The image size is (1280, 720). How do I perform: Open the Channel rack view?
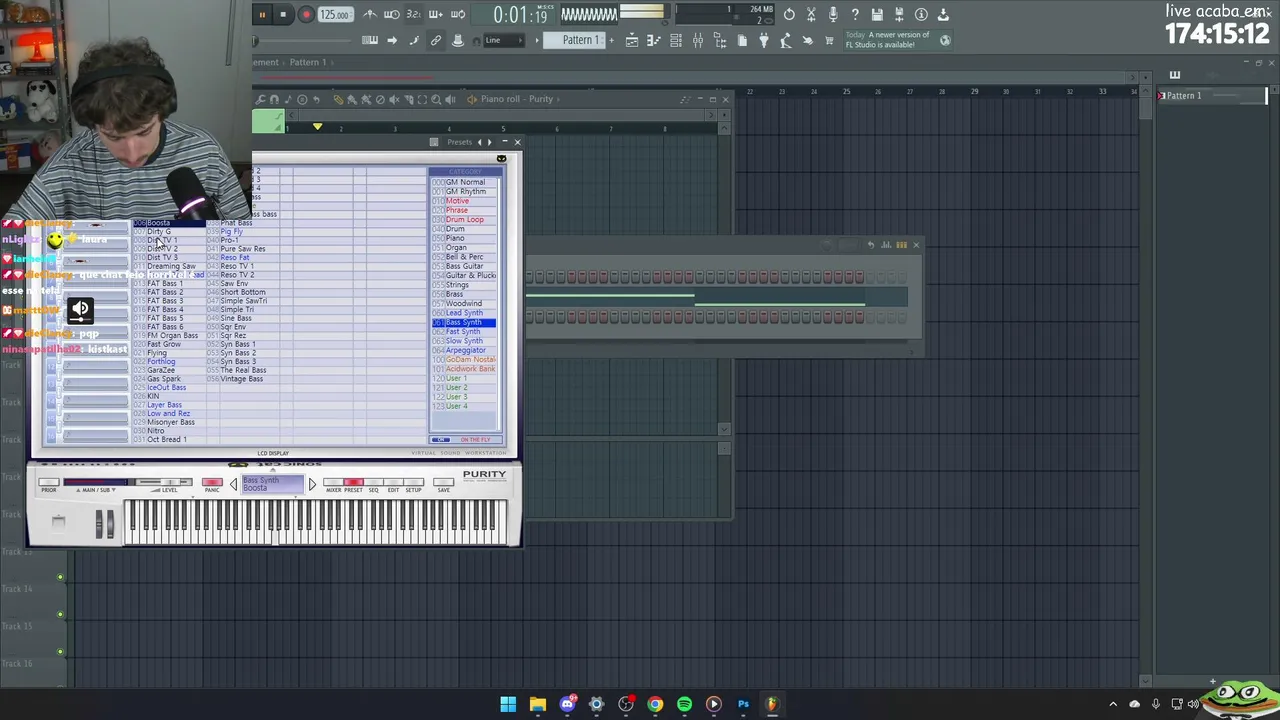click(x=676, y=41)
